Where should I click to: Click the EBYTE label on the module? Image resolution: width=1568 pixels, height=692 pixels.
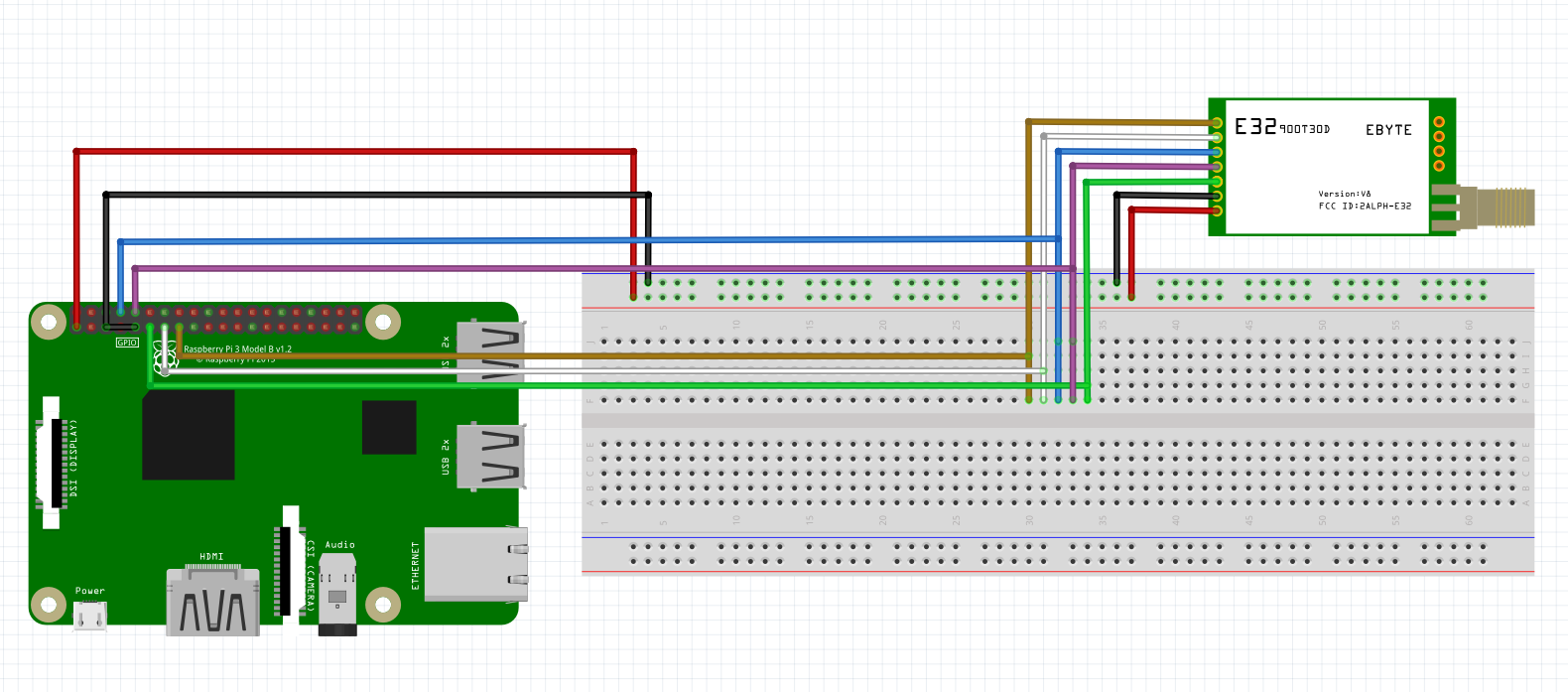[x=1388, y=130]
